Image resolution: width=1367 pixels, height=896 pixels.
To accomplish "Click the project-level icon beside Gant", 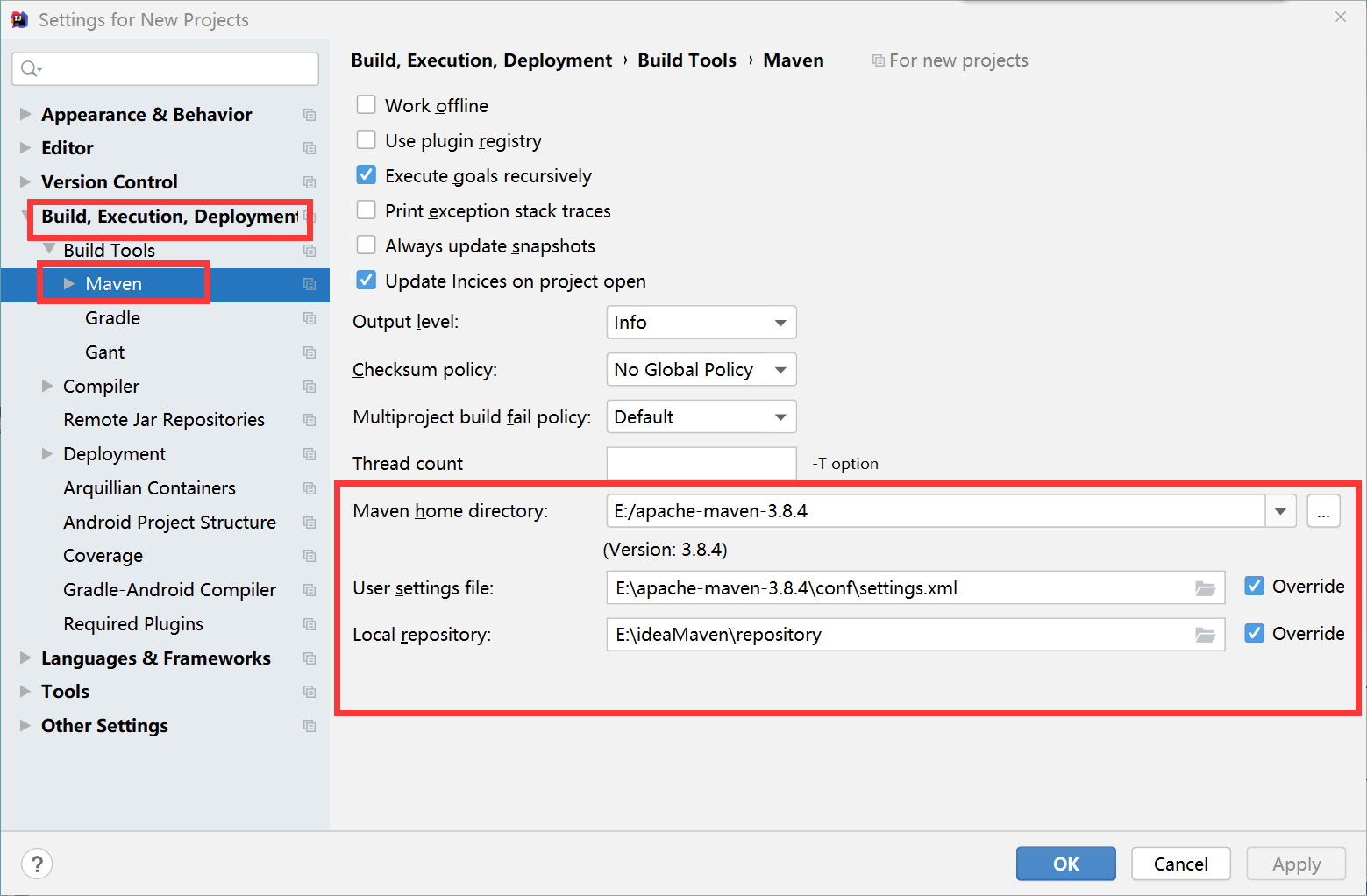I will point(310,352).
